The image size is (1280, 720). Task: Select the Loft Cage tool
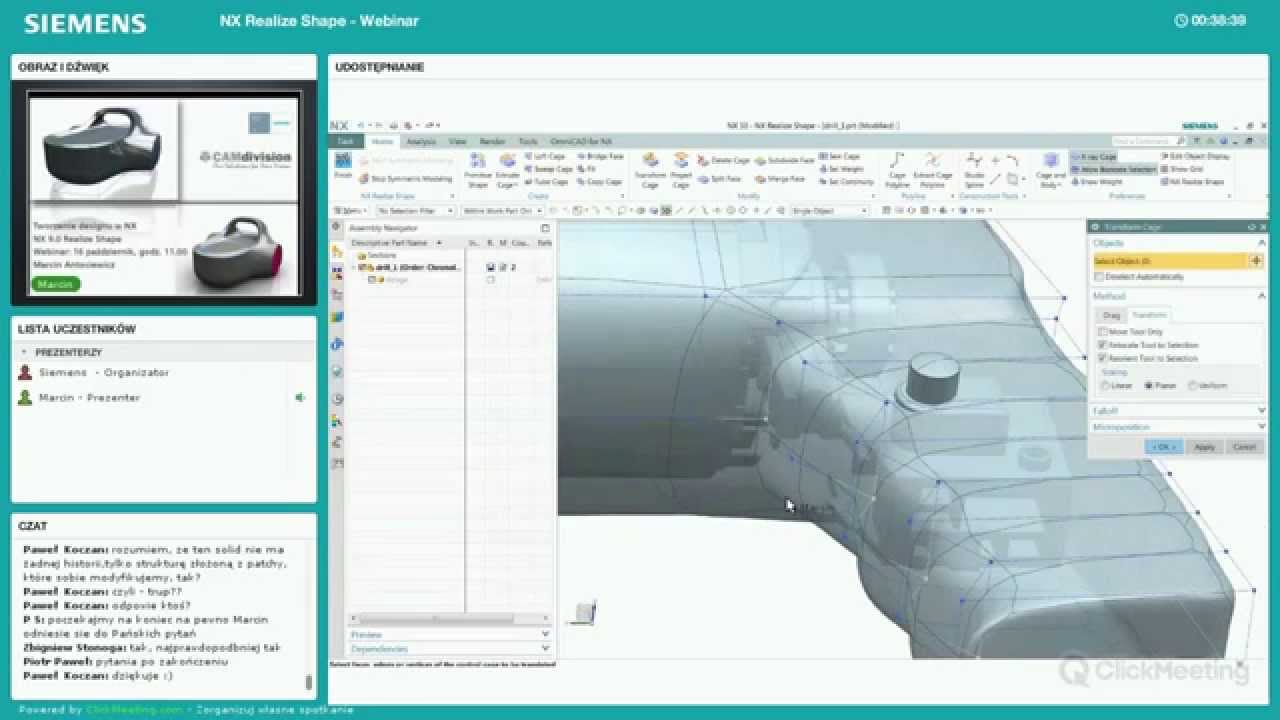(544, 157)
